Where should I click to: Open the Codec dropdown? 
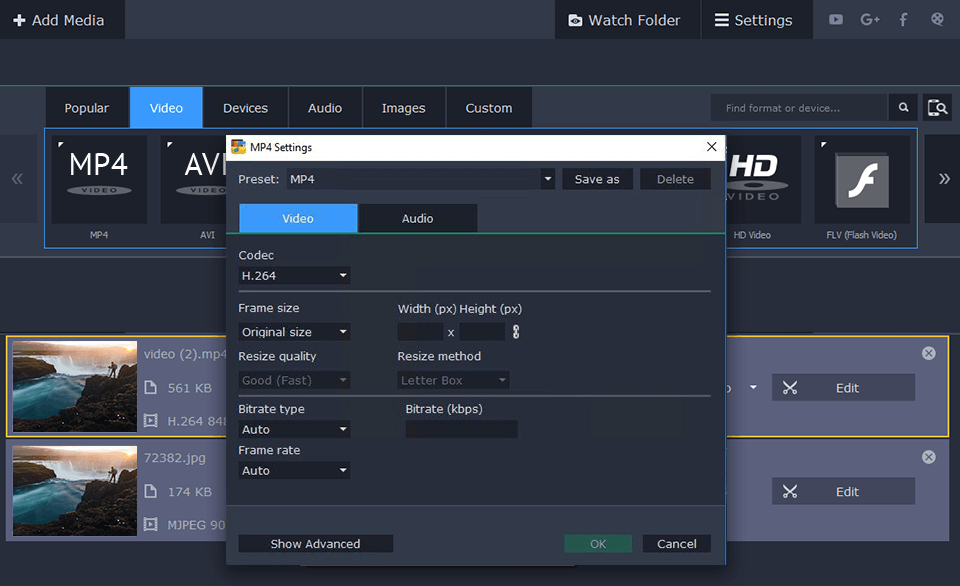coord(293,275)
